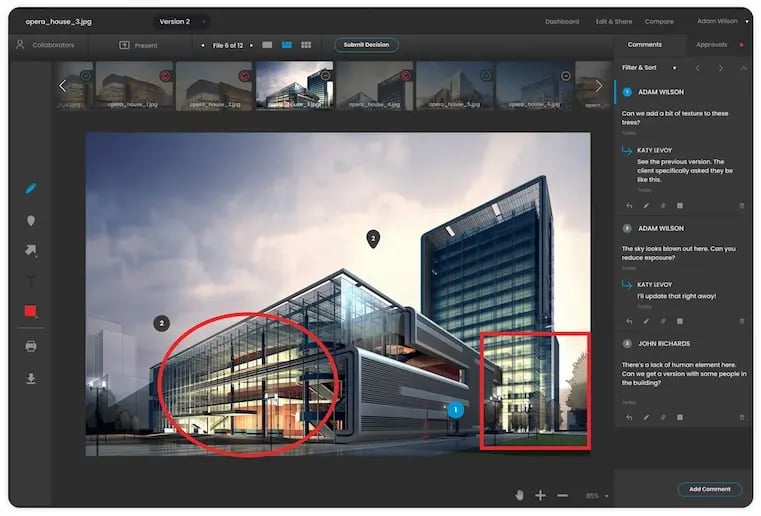Open the red color swatch picker

tap(31, 312)
